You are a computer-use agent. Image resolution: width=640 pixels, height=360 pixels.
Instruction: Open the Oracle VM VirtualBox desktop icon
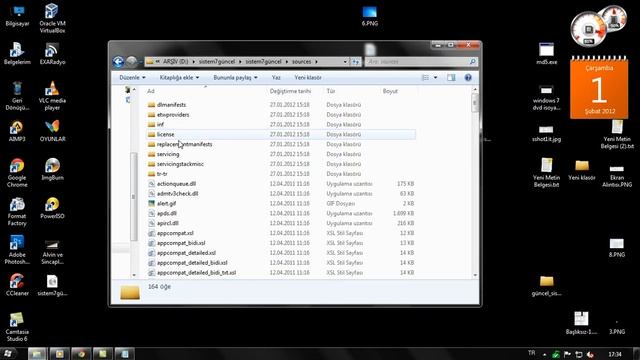pos(52,18)
